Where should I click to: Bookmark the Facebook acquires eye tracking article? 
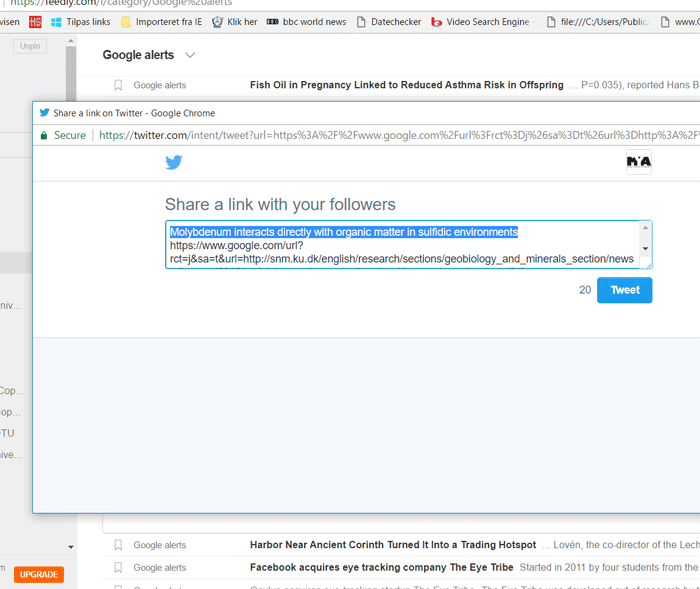(x=118, y=568)
